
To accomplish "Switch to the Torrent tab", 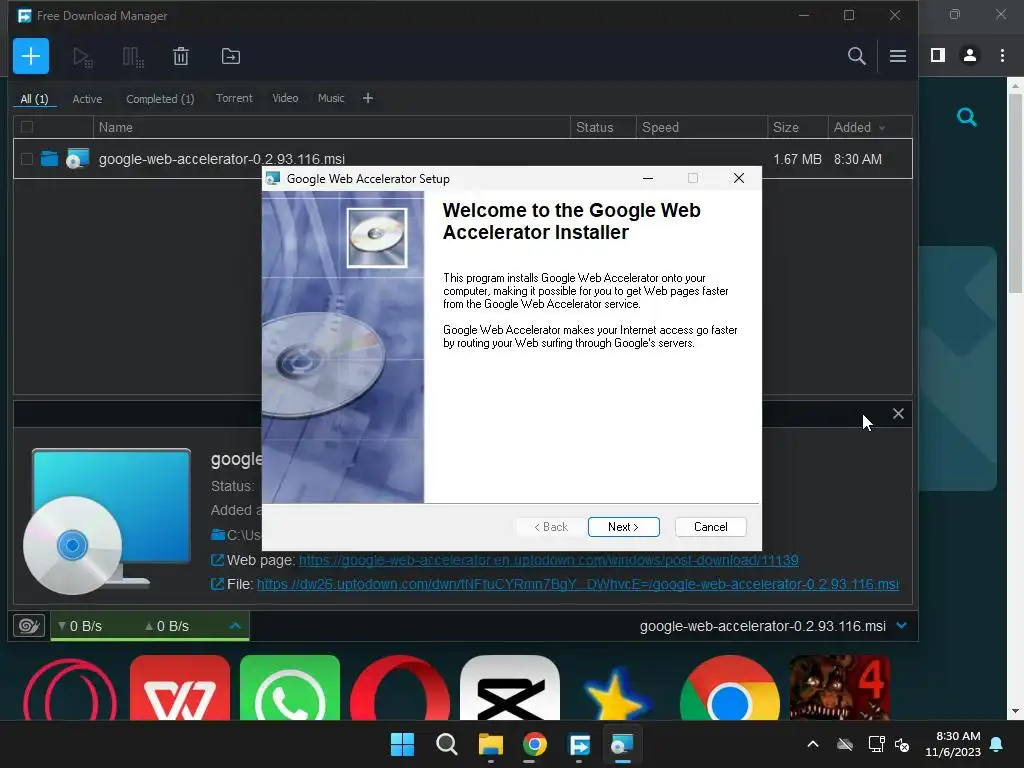I will coord(234,98).
